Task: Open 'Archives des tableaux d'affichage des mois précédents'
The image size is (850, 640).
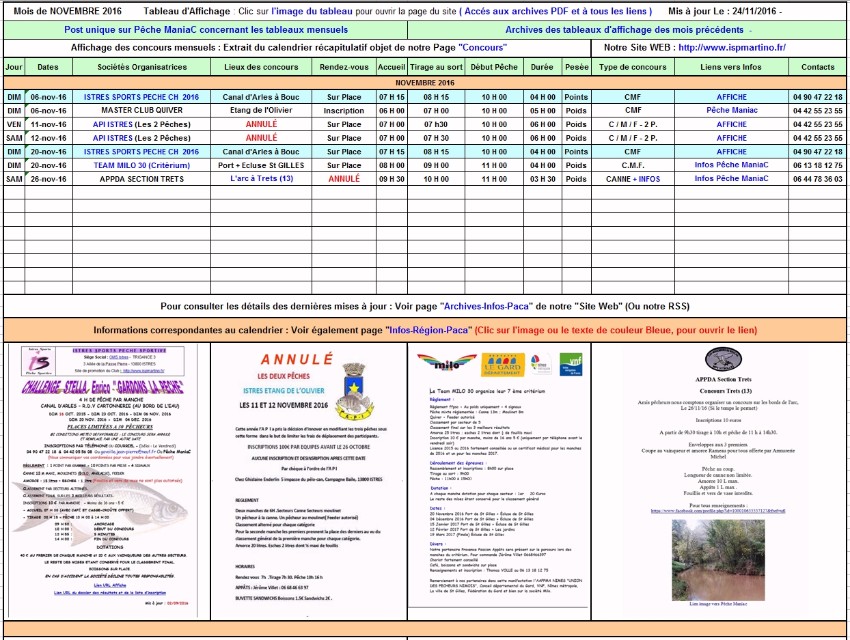Action: (x=624, y=30)
